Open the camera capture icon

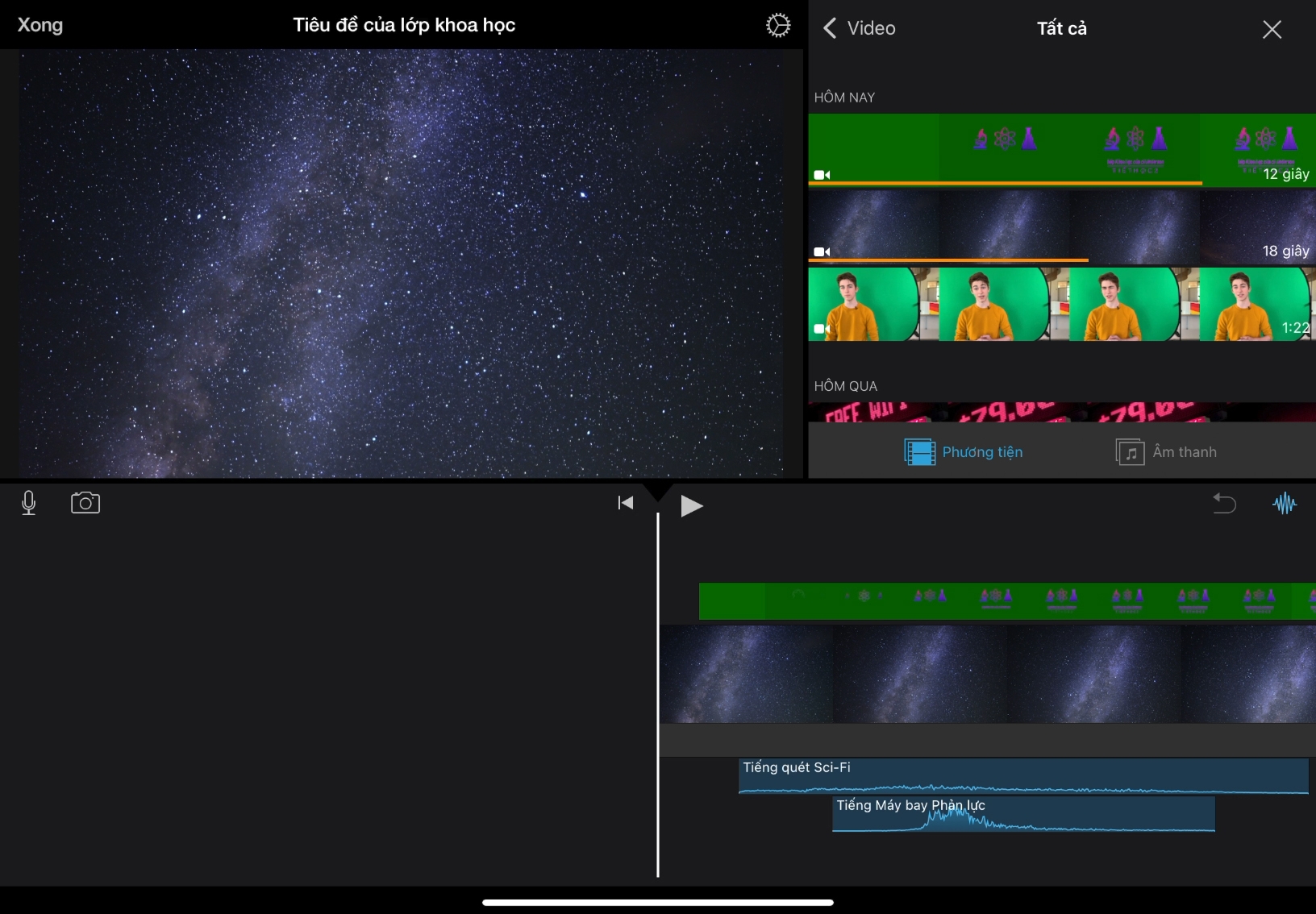coord(85,503)
